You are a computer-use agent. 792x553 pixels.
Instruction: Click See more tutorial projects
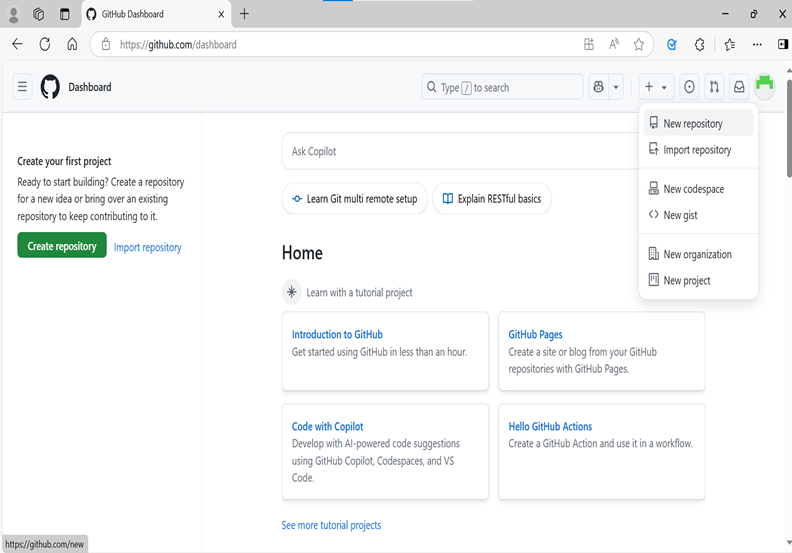click(331, 525)
